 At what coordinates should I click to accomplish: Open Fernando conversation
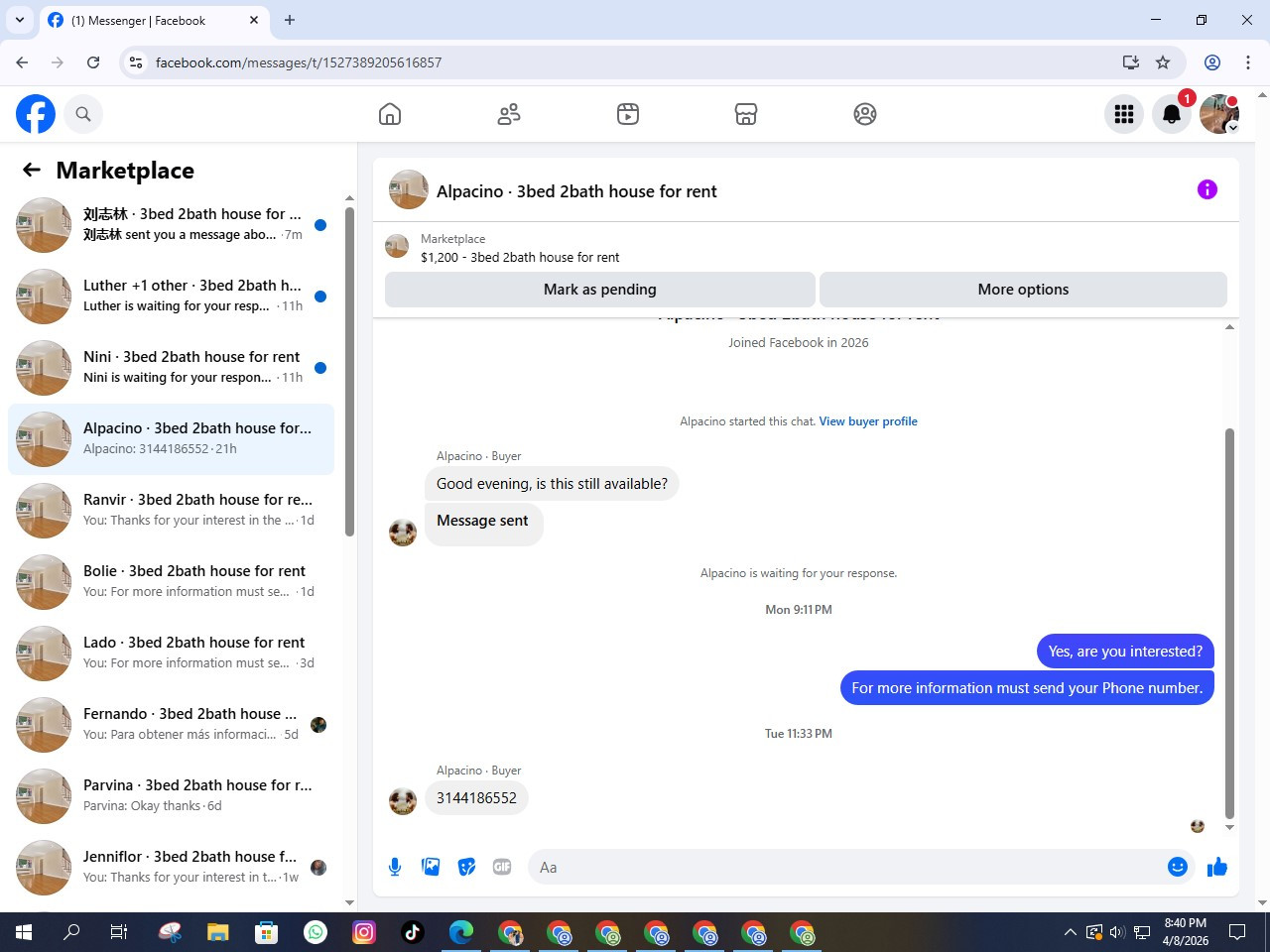tap(171, 725)
